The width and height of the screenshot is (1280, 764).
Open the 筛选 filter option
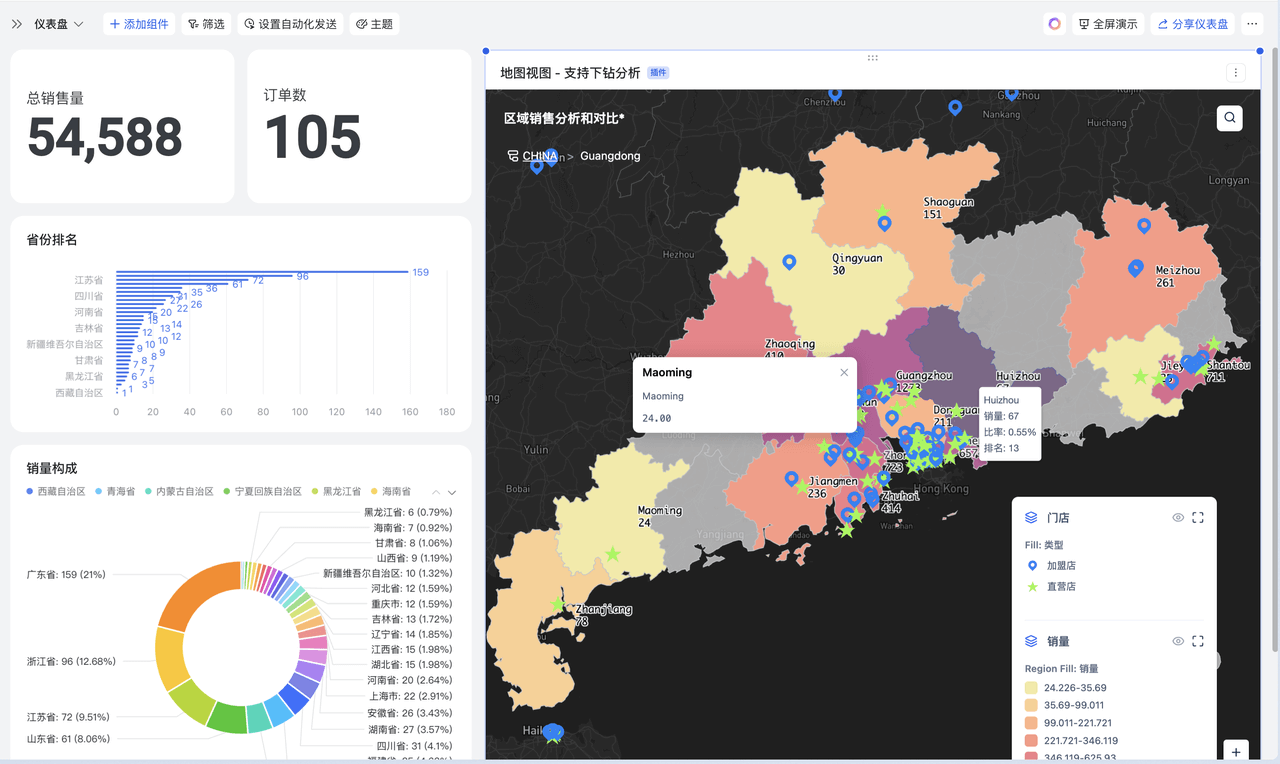pyautogui.click(x=206, y=24)
